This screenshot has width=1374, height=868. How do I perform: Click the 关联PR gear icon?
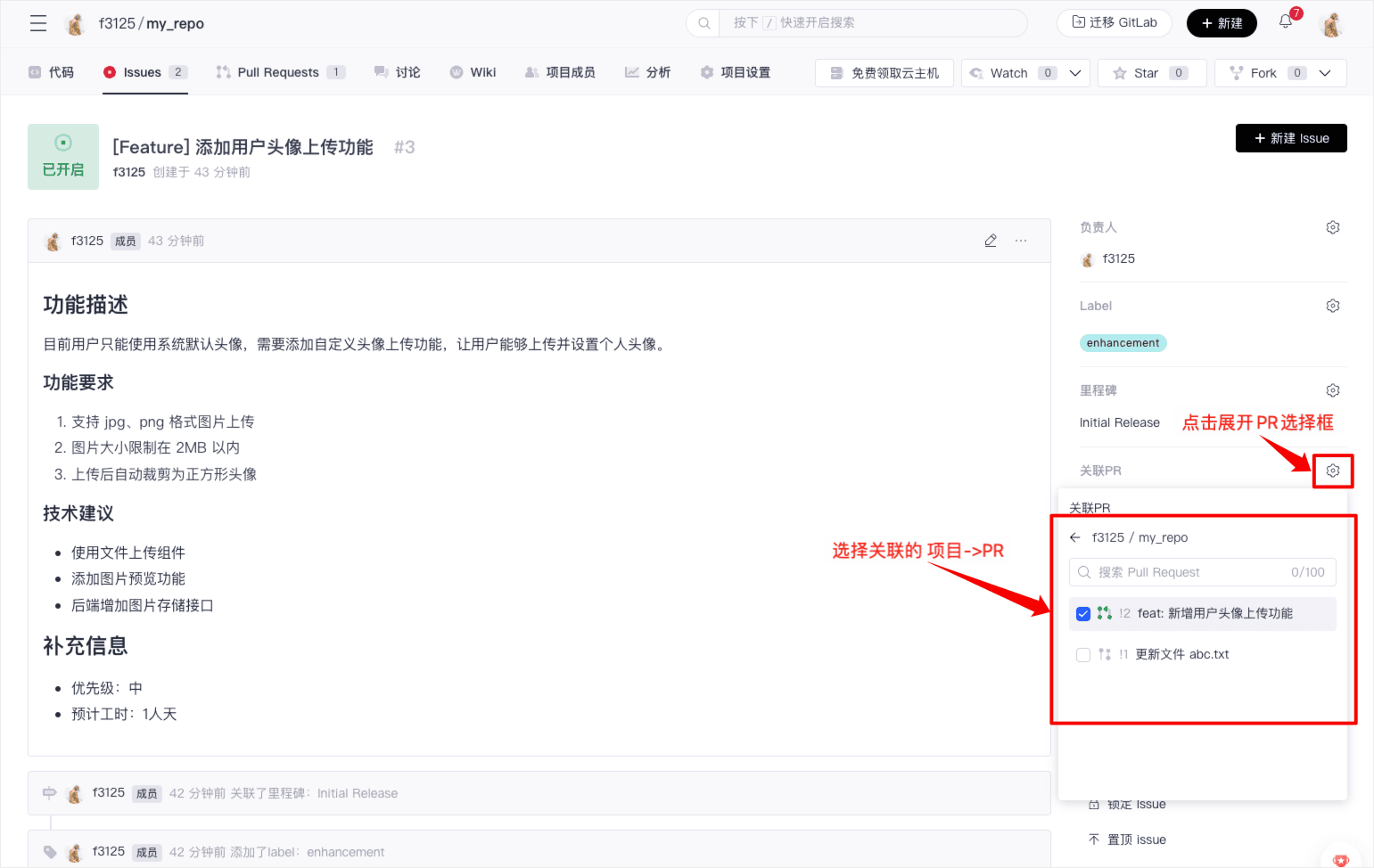pos(1332,471)
